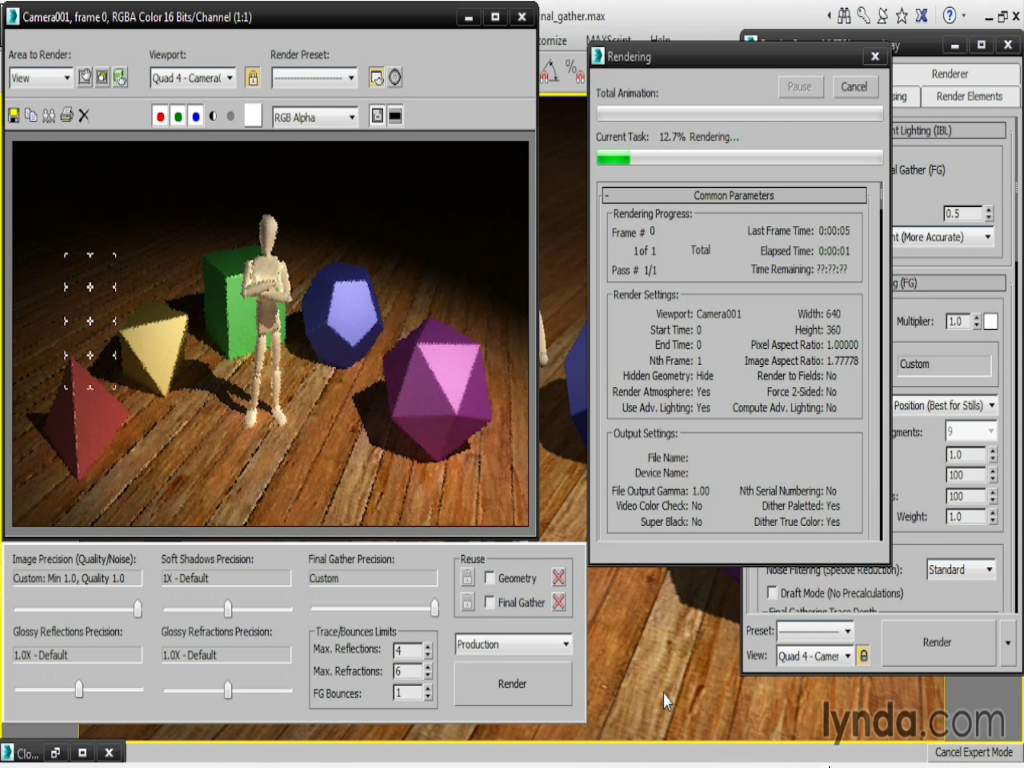Toggle the red channel display button
The width and height of the screenshot is (1024, 768).
pyautogui.click(x=160, y=117)
